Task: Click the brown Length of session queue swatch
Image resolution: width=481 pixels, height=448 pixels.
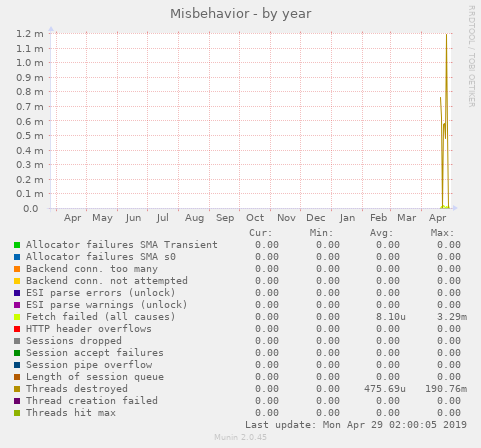Action: click(x=17, y=377)
